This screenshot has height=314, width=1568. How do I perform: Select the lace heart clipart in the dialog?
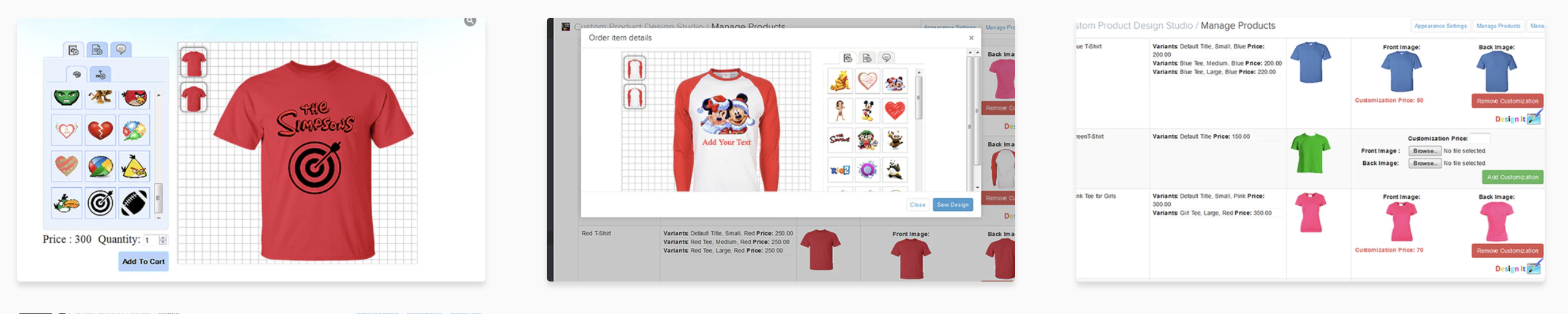[x=867, y=81]
